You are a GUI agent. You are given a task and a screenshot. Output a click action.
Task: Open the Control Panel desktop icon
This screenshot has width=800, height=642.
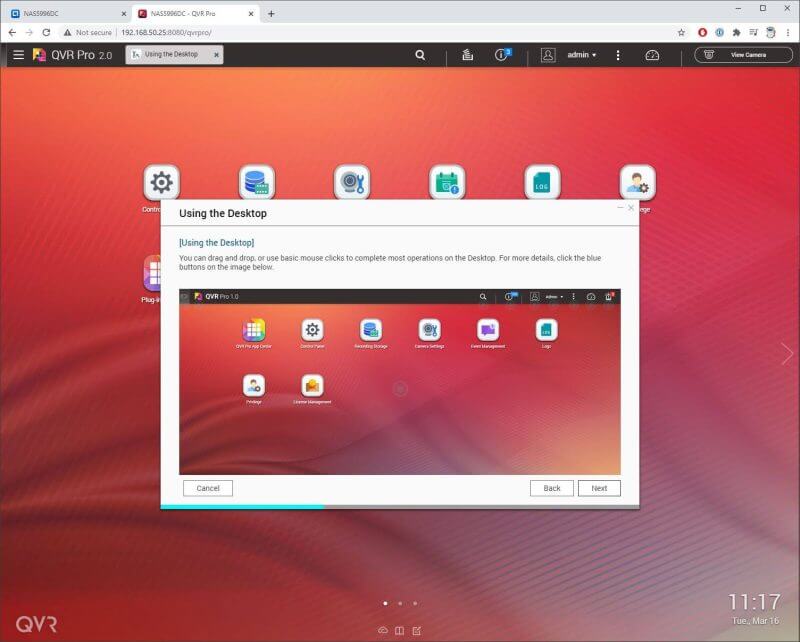(x=161, y=183)
